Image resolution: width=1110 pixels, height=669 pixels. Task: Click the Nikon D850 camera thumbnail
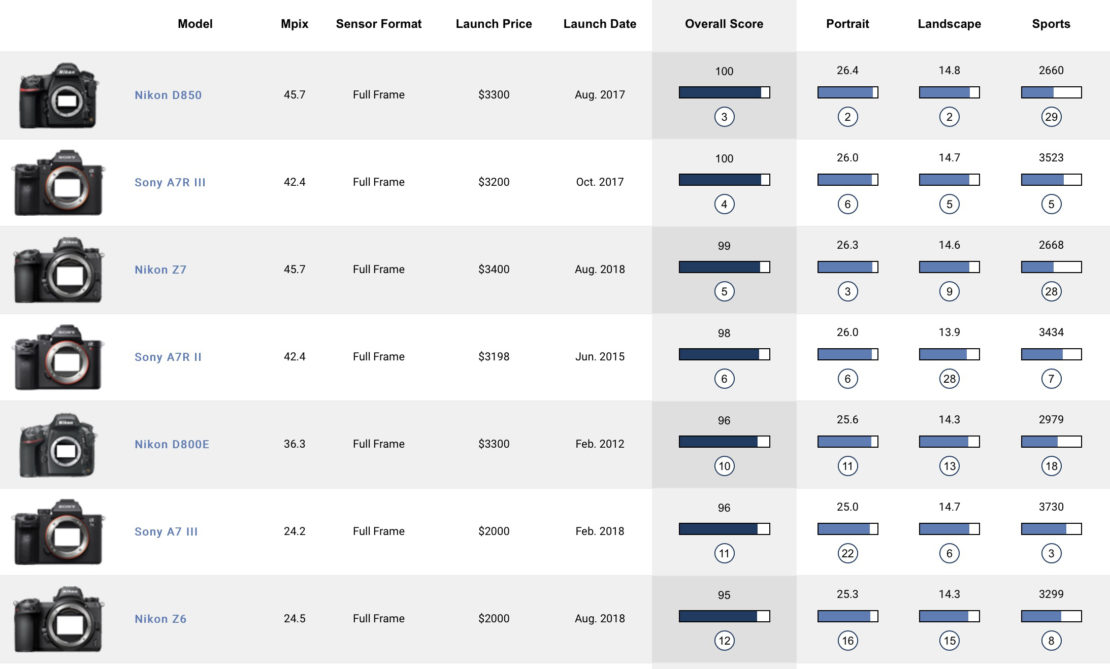click(58, 95)
